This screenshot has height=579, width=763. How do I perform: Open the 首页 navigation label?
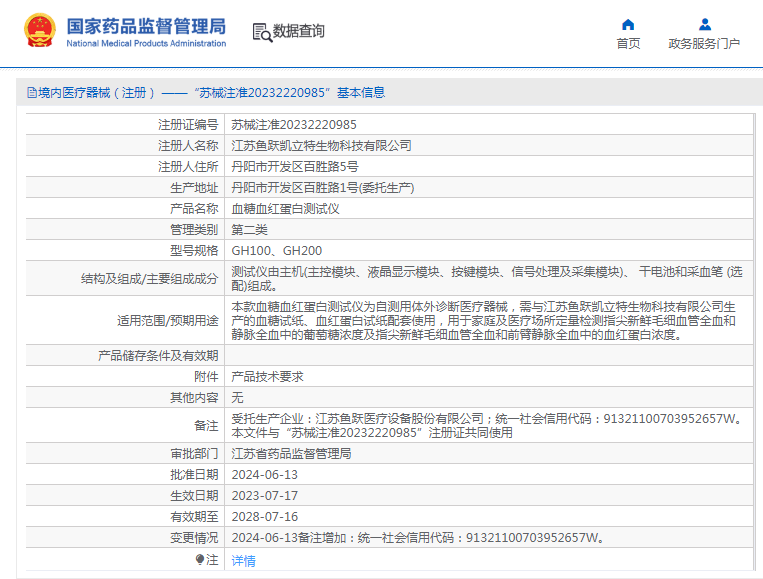point(628,44)
